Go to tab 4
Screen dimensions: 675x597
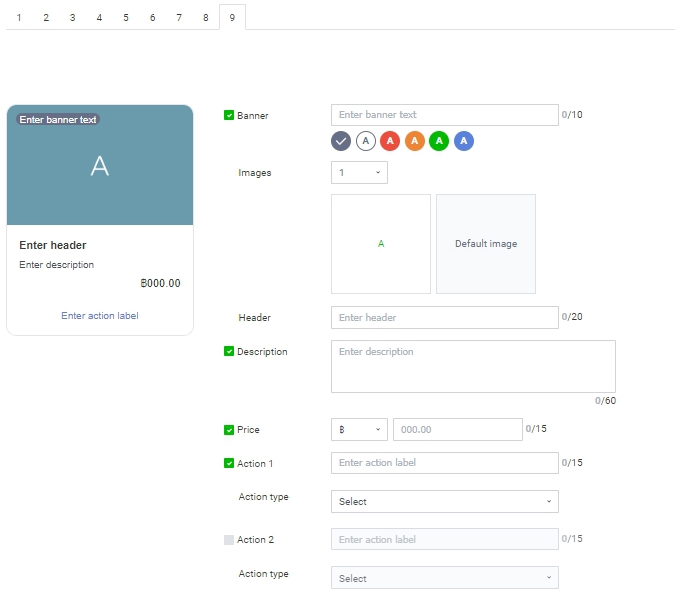point(99,18)
